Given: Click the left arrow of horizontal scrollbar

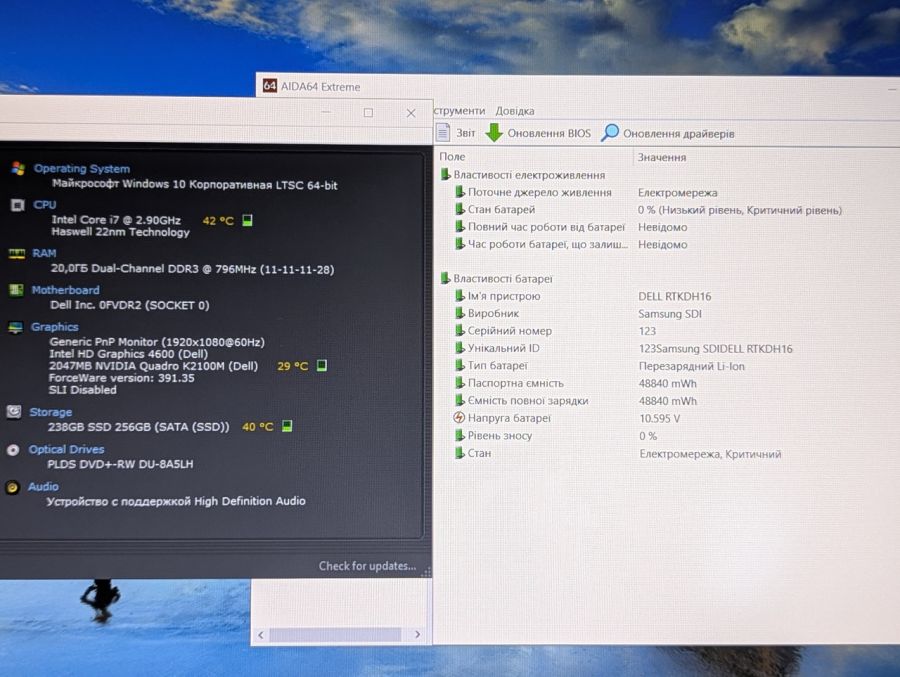Looking at the screenshot, I should point(261,635).
